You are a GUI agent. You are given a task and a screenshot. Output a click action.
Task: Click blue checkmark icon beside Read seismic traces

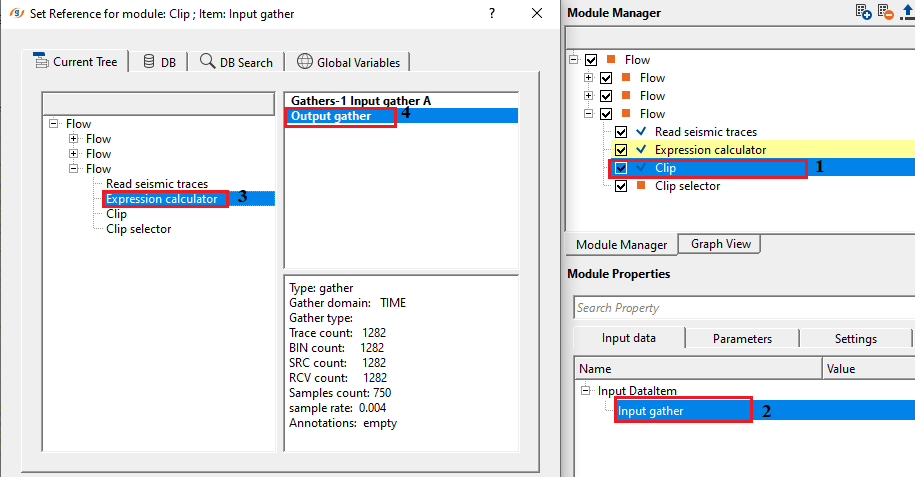pyautogui.click(x=641, y=132)
